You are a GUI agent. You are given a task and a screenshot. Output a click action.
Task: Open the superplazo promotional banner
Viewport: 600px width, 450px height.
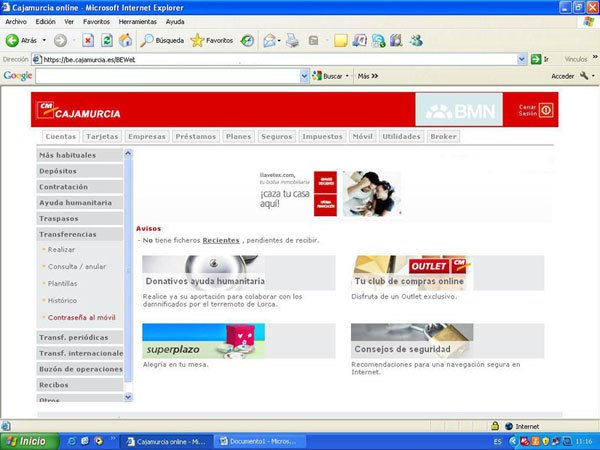(x=239, y=341)
